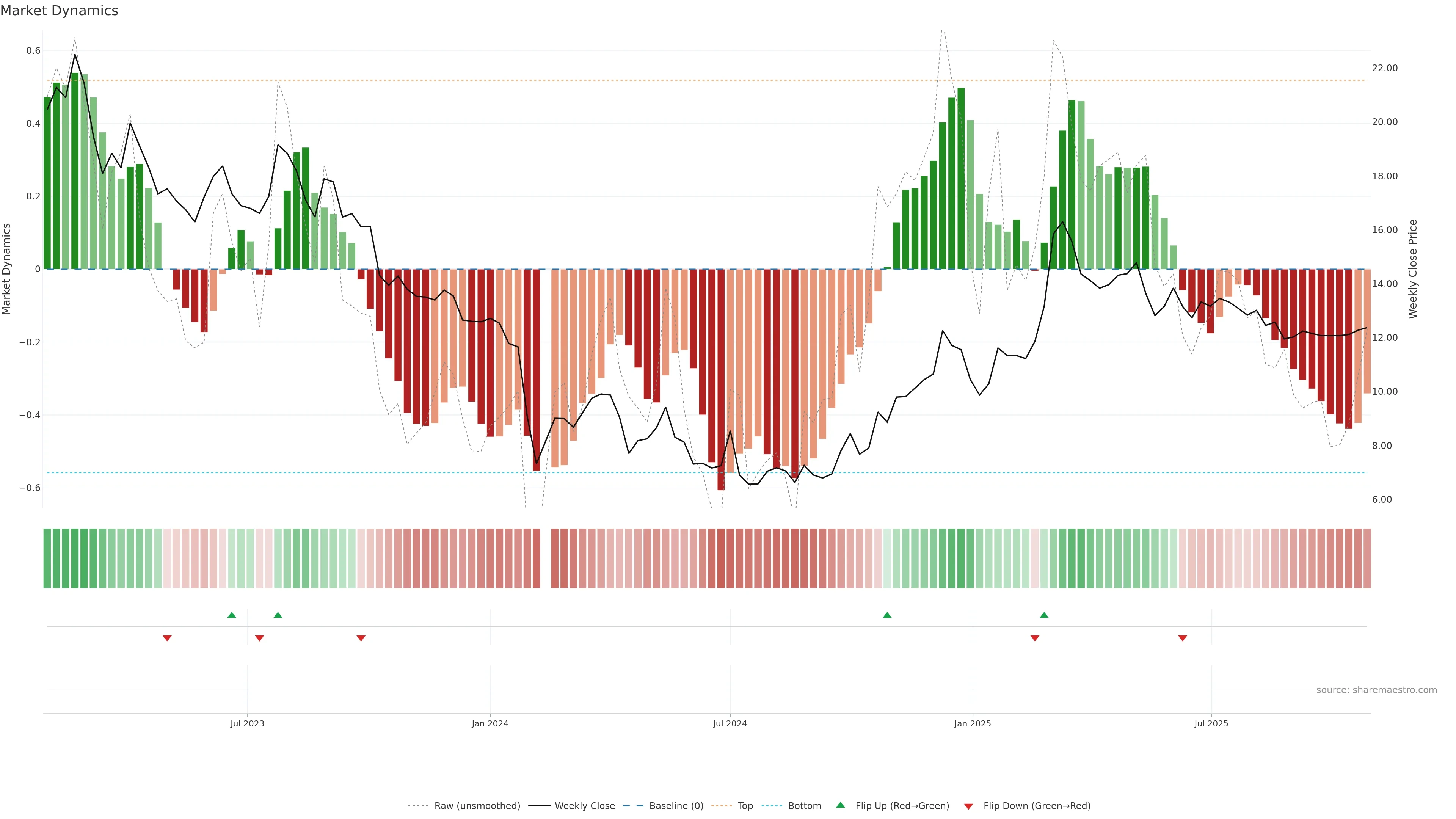Click the red flip-down marker before Jul 2025

pos(1183,638)
